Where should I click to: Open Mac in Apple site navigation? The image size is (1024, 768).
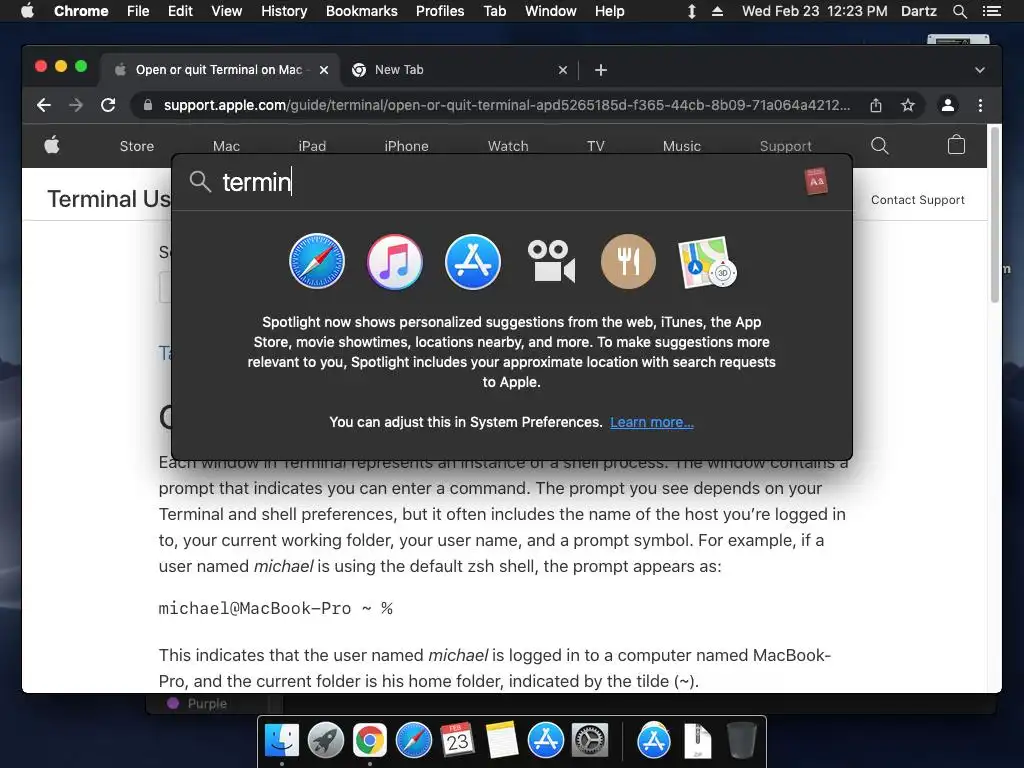pyautogui.click(x=227, y=146)
